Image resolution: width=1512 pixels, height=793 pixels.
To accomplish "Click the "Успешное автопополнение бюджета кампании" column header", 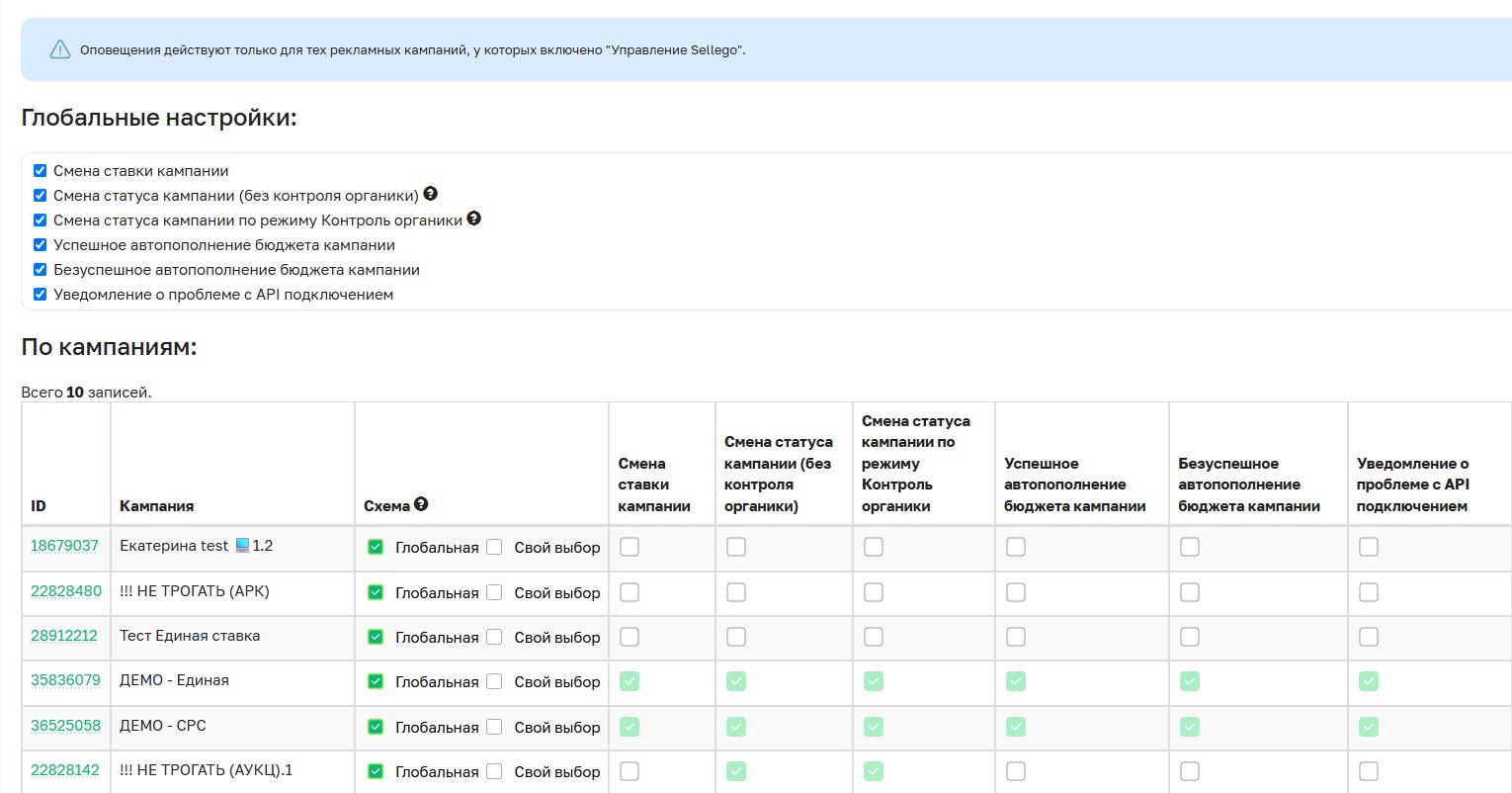I will pos(1075,485).
